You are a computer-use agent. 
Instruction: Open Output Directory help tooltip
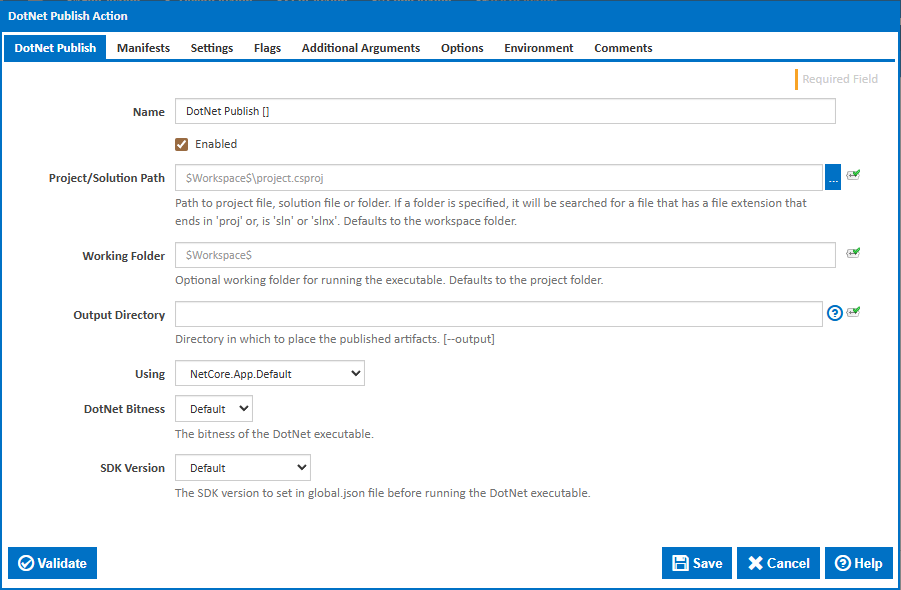[x=834, y=313]
